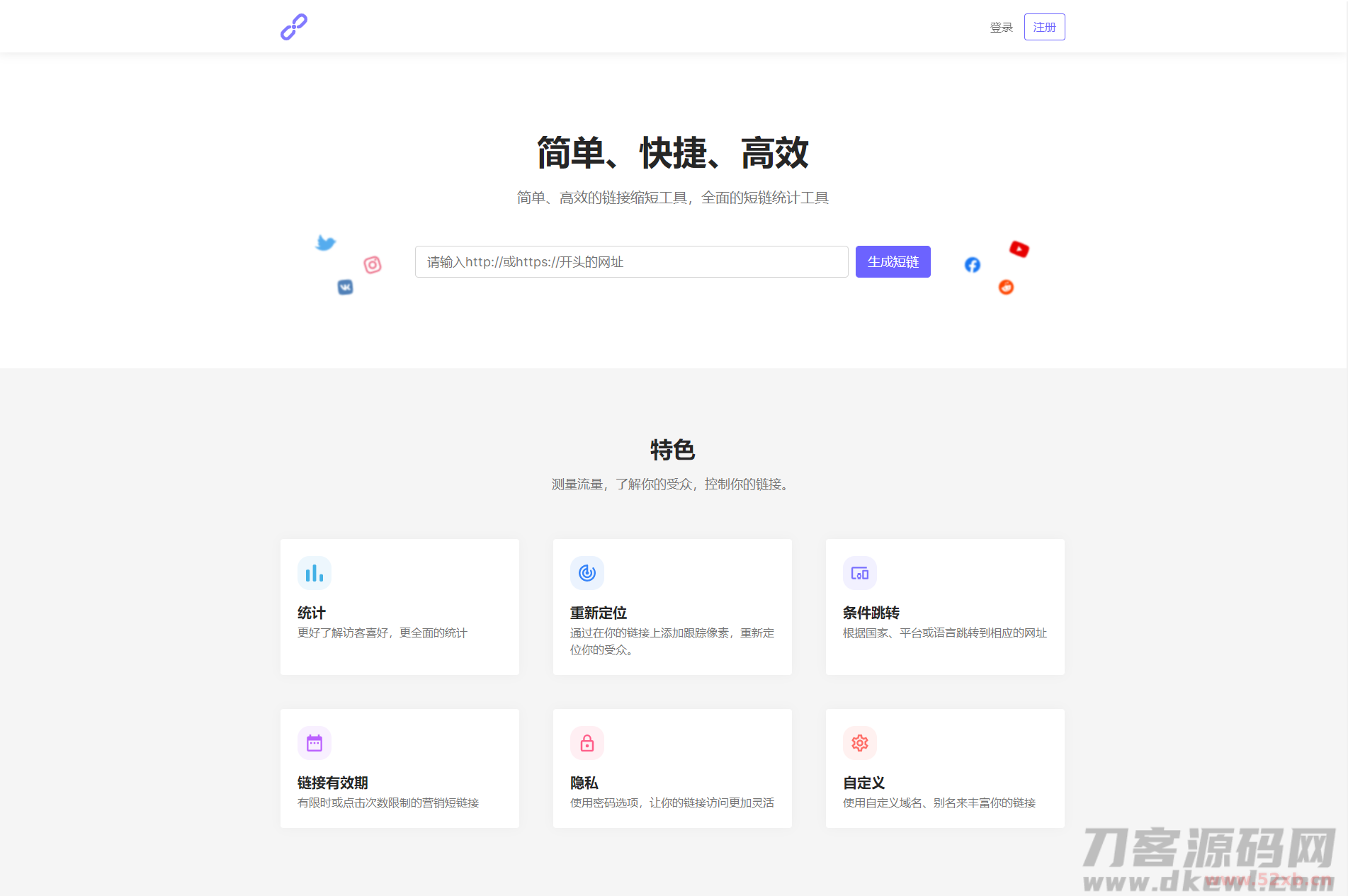Click the 链接有效期 calendar icon

pyautogui.click(x=314, y=742)
